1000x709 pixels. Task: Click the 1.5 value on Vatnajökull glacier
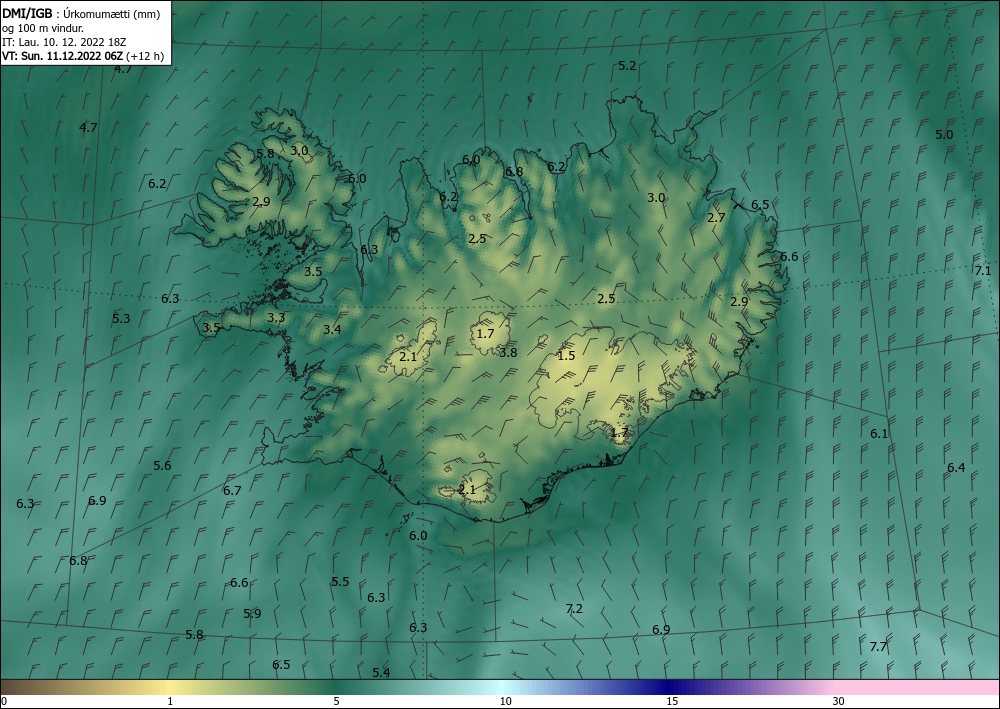pyautogui.click(x=566, y=356)
